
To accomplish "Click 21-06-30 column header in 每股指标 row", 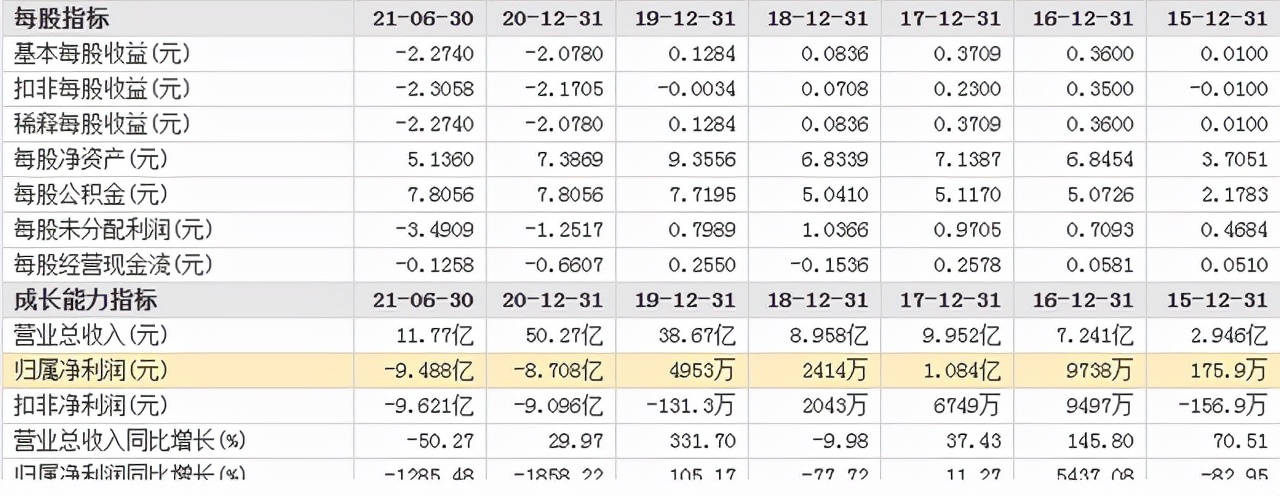I will 422,18.
